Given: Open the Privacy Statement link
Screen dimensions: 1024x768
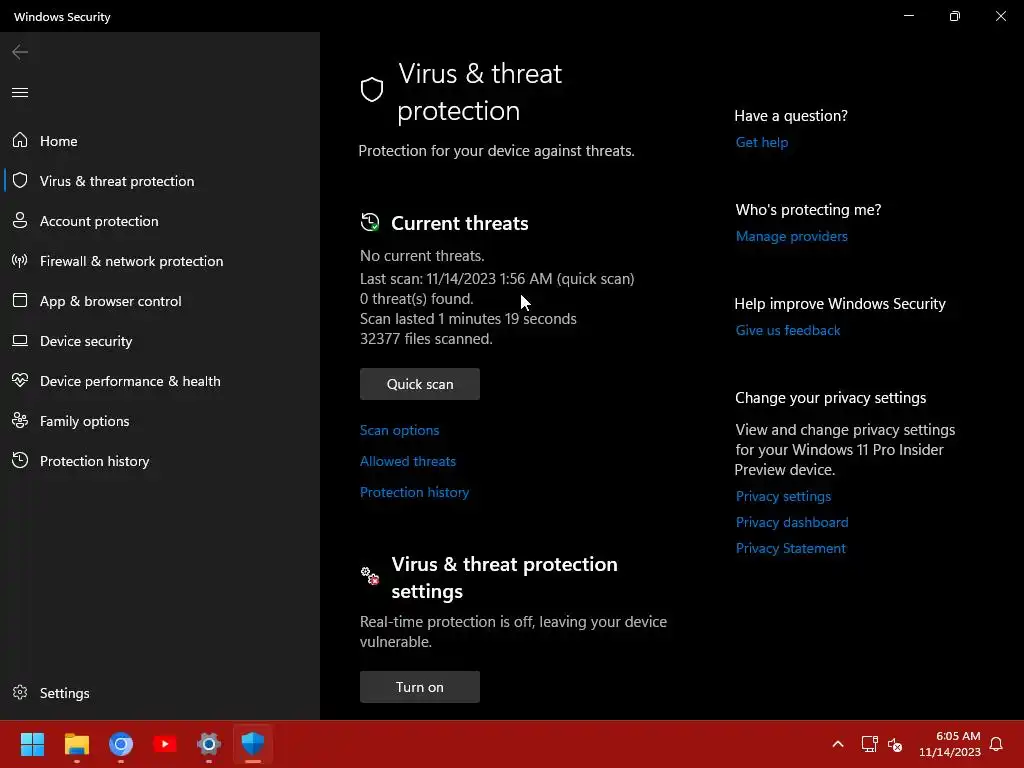Looking at the screenshot, I should pos(790,549).
